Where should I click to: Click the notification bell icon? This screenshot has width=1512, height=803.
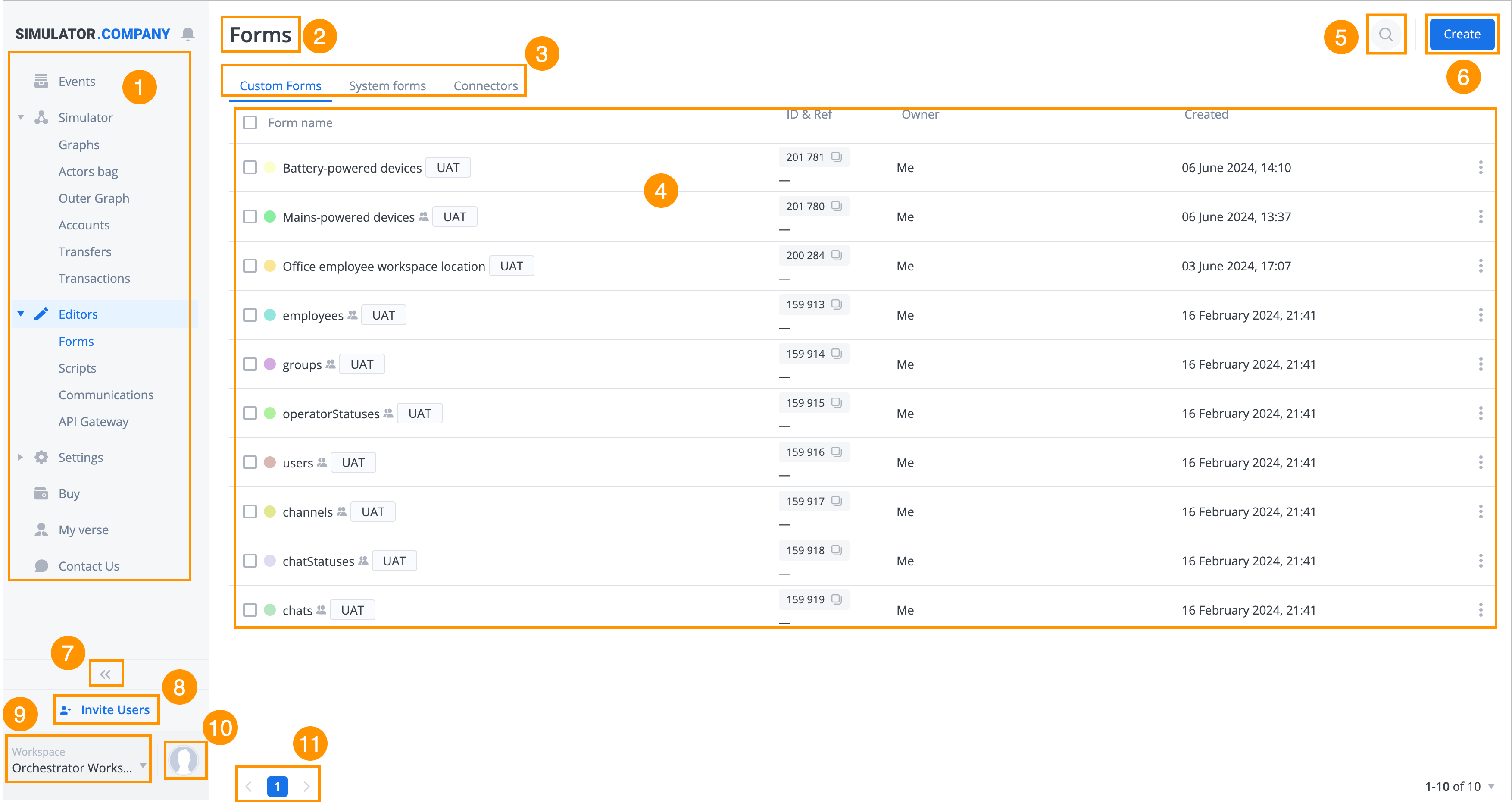(188, 34)
